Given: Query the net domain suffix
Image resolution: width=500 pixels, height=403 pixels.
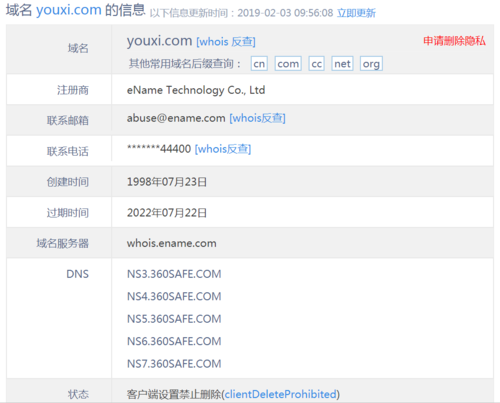Looking at the screenshot, I should pyautogui.click(x=342, y=64).
